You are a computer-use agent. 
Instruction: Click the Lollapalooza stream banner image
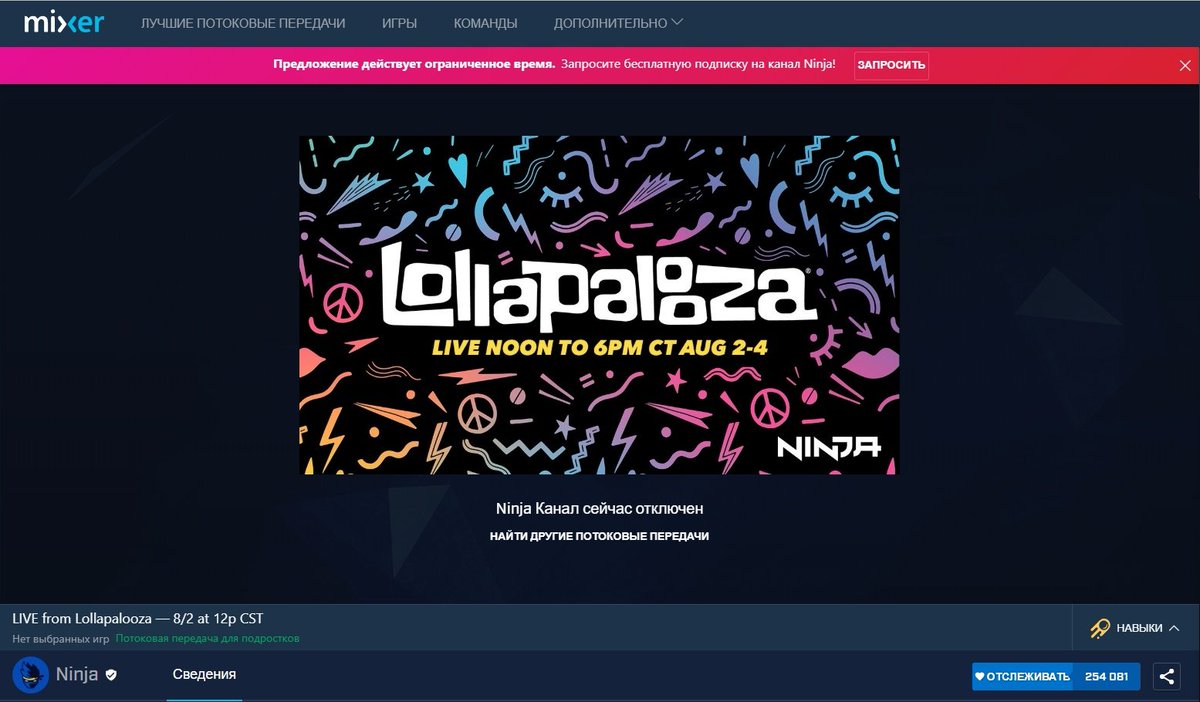tap(599, 305)
